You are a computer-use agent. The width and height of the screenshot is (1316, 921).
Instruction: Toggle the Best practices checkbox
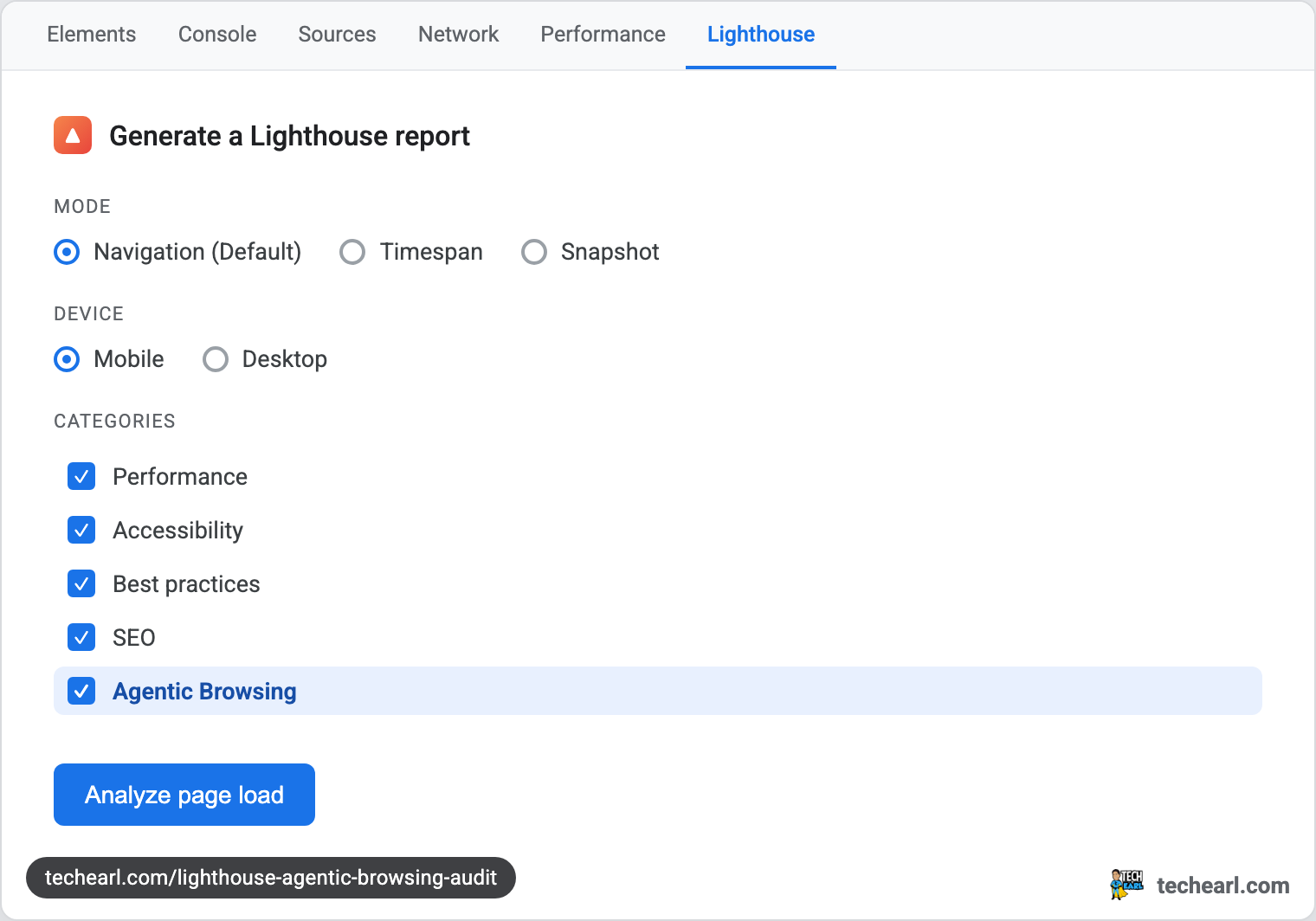pyautogui.click(x=81, y=583)
